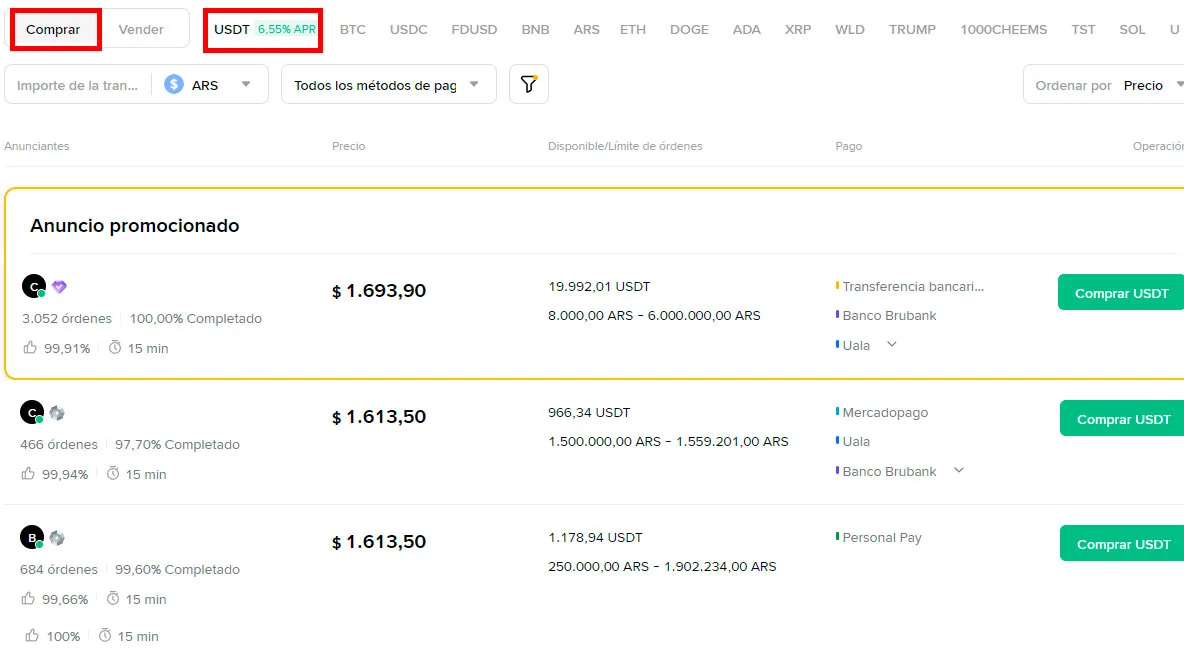Viewport: 1184px width, 656px height.
Task: Expand payment methods chevron next to Uala
Action: (892, 344)
